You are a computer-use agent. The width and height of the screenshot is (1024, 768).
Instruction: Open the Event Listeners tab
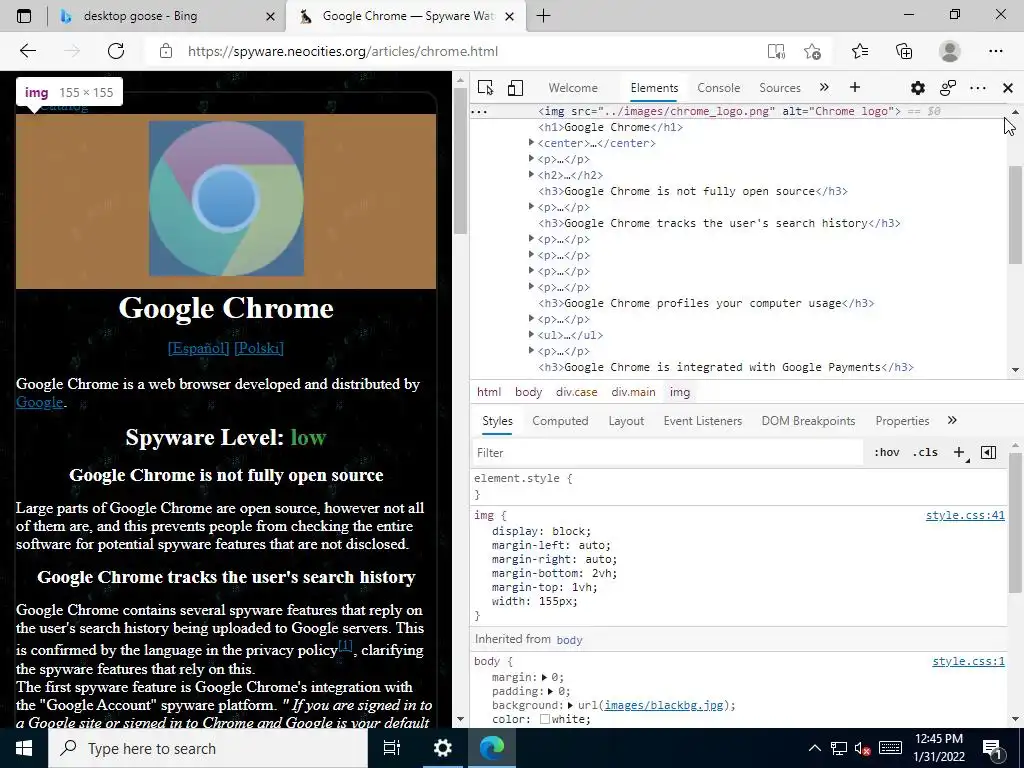click(x=703, y=421)
